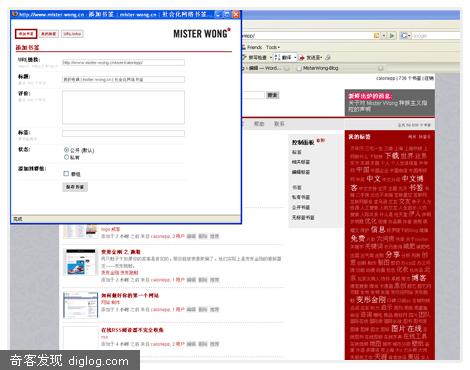Open the second tab in Mister Wong popup
The width and height of the screenshot is (470, 370).
coord(49,34)
